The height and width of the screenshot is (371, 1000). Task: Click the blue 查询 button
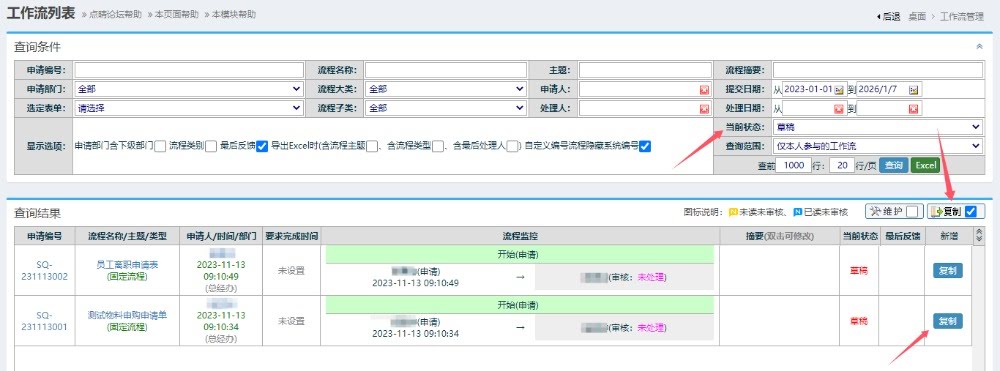click(893, 165)
